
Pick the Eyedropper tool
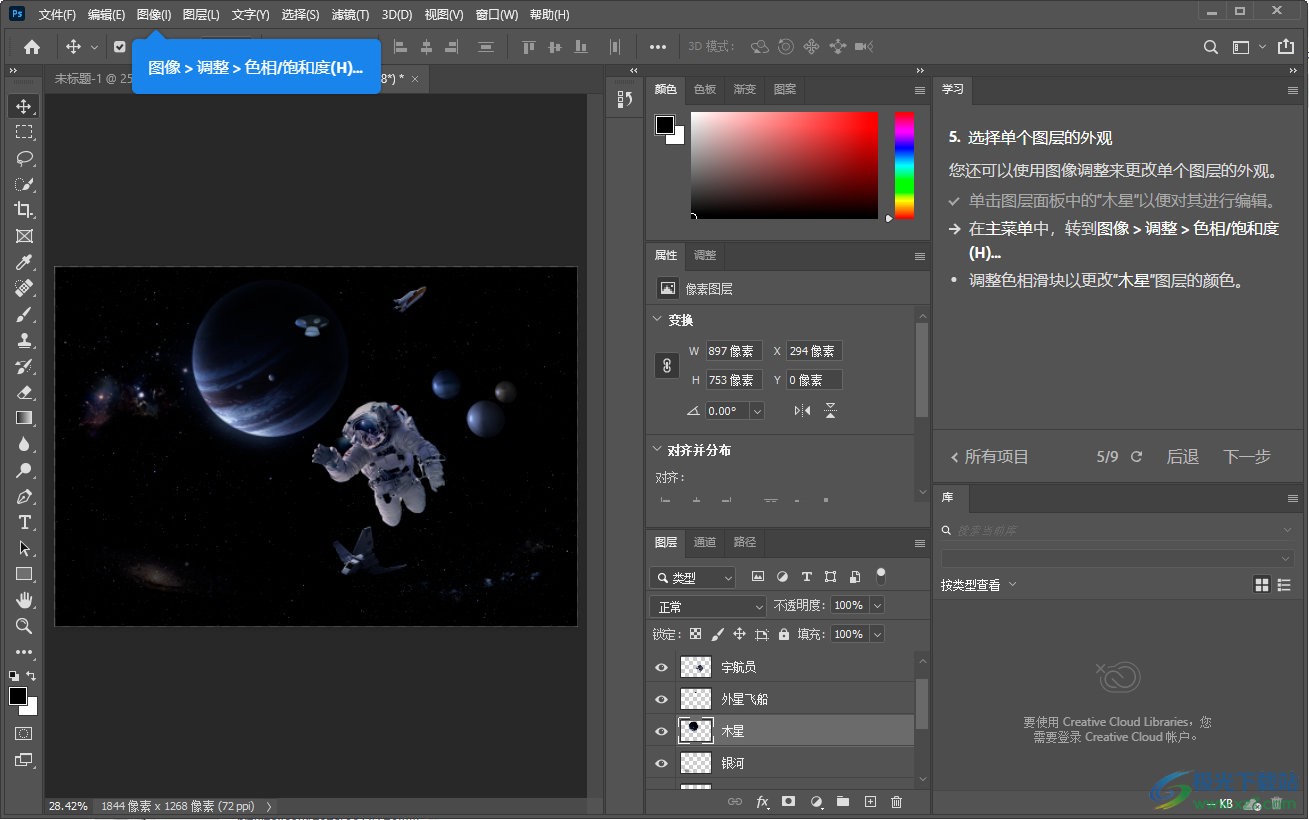click(23, 261)
